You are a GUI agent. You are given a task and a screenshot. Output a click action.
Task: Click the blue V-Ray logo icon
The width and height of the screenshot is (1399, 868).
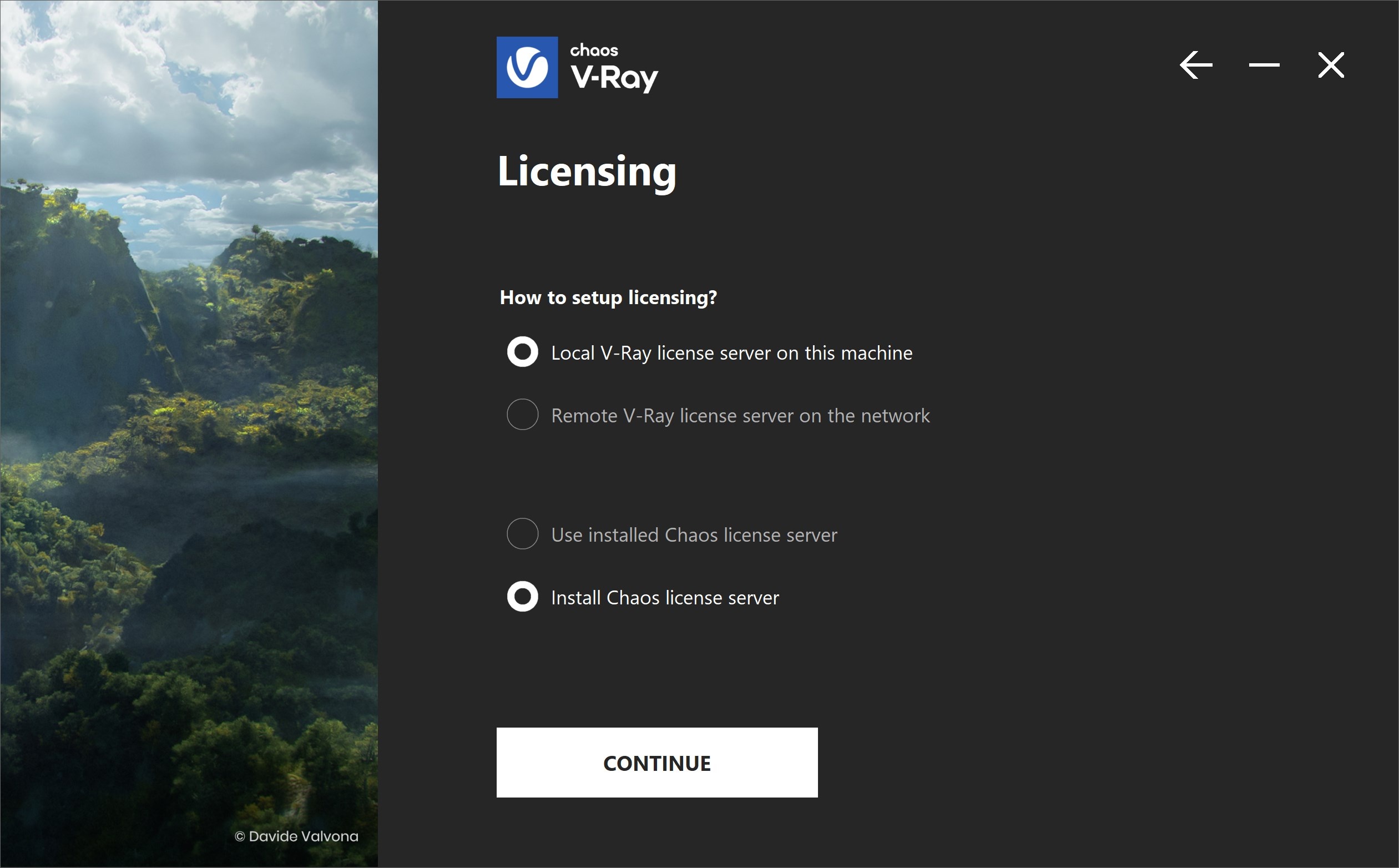tap(527, 67)
